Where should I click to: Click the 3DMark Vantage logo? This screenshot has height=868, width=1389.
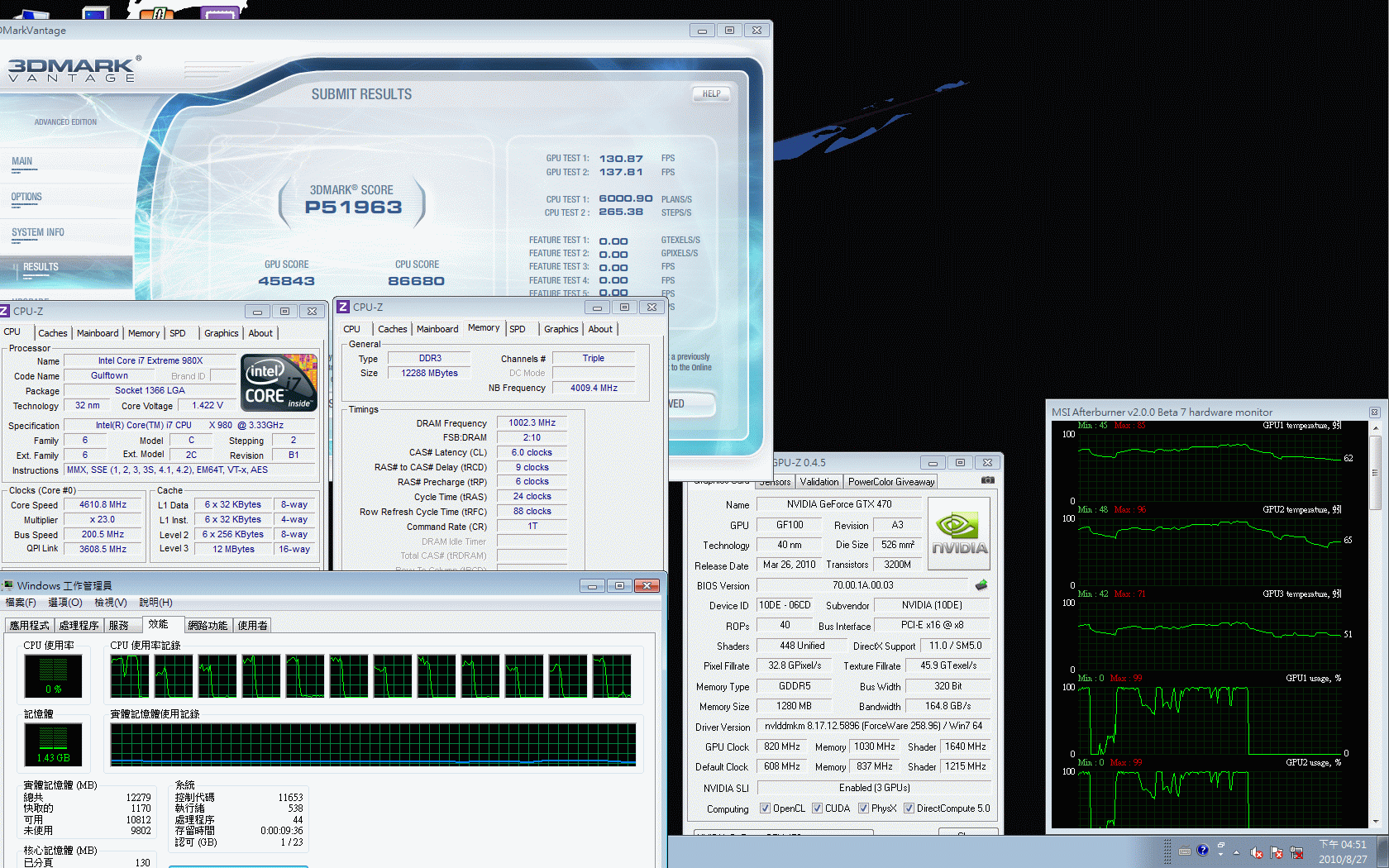(x=74, y=69)
